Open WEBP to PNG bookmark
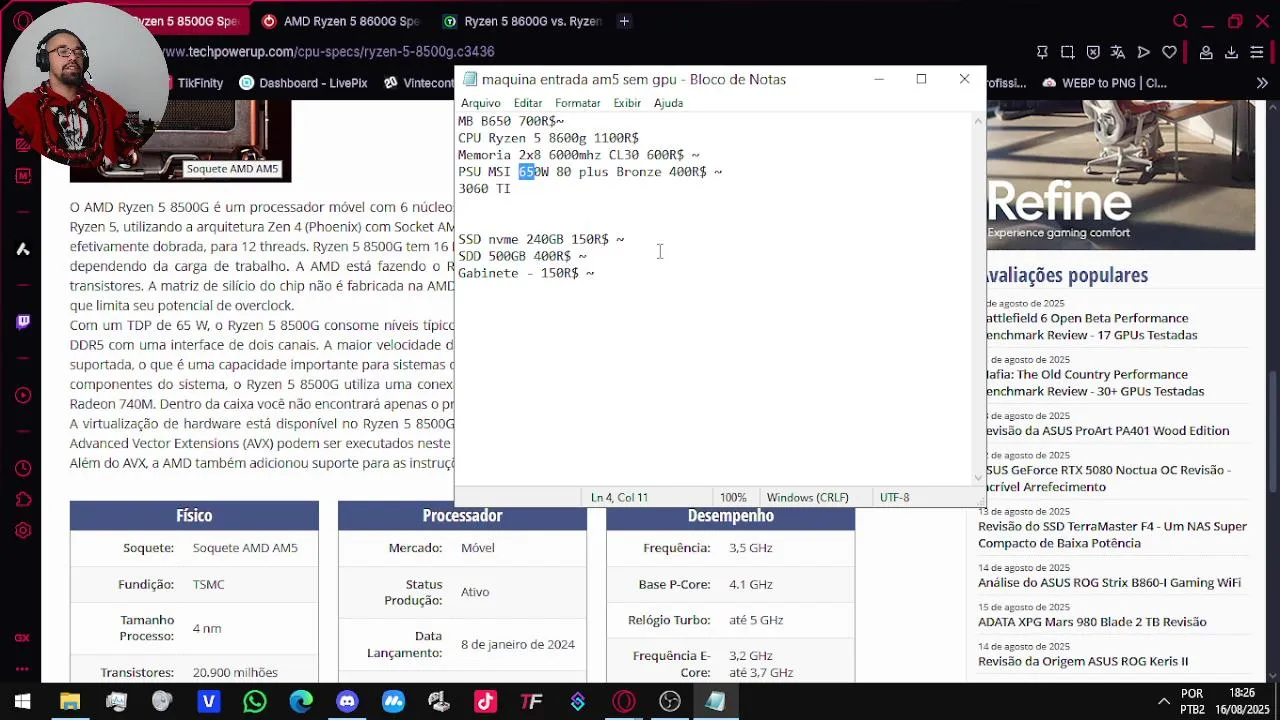The width and height of the screenshot is (1280, 720). (x=1105, y=83)
